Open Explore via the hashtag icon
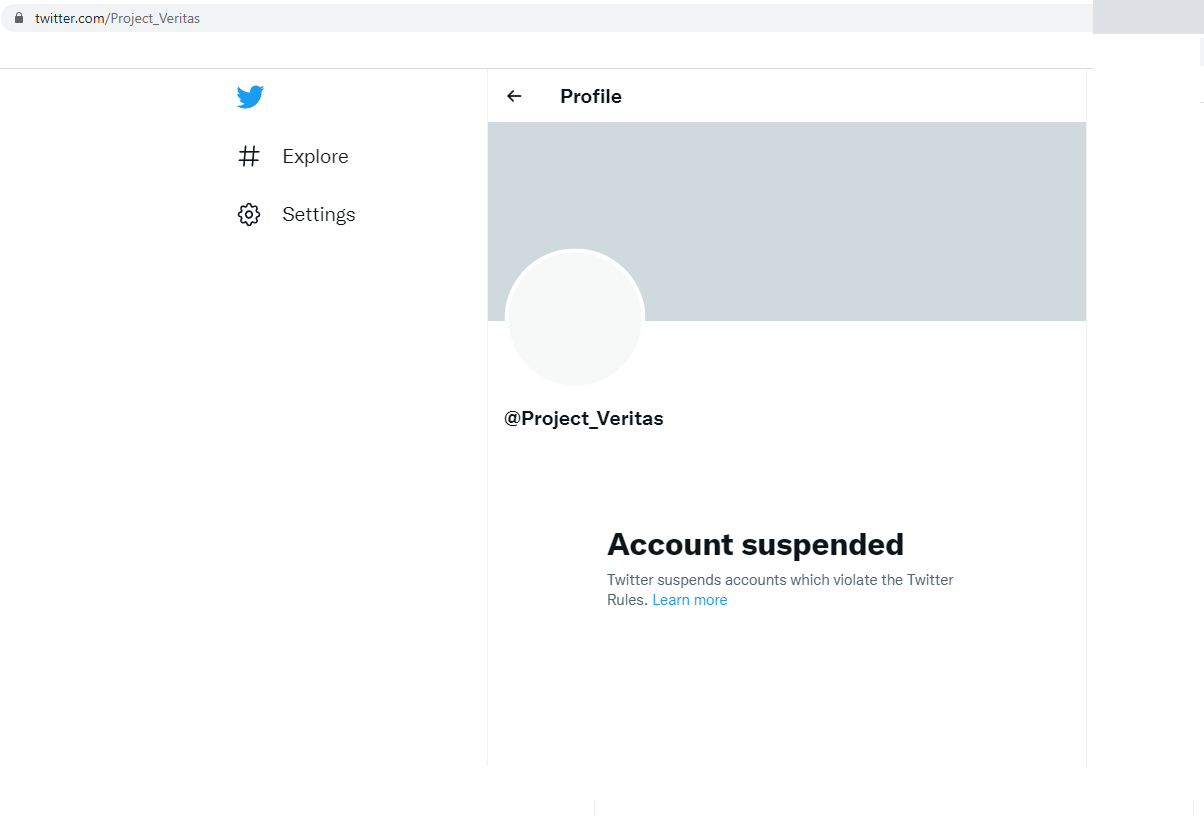 (x=249, y=156)
